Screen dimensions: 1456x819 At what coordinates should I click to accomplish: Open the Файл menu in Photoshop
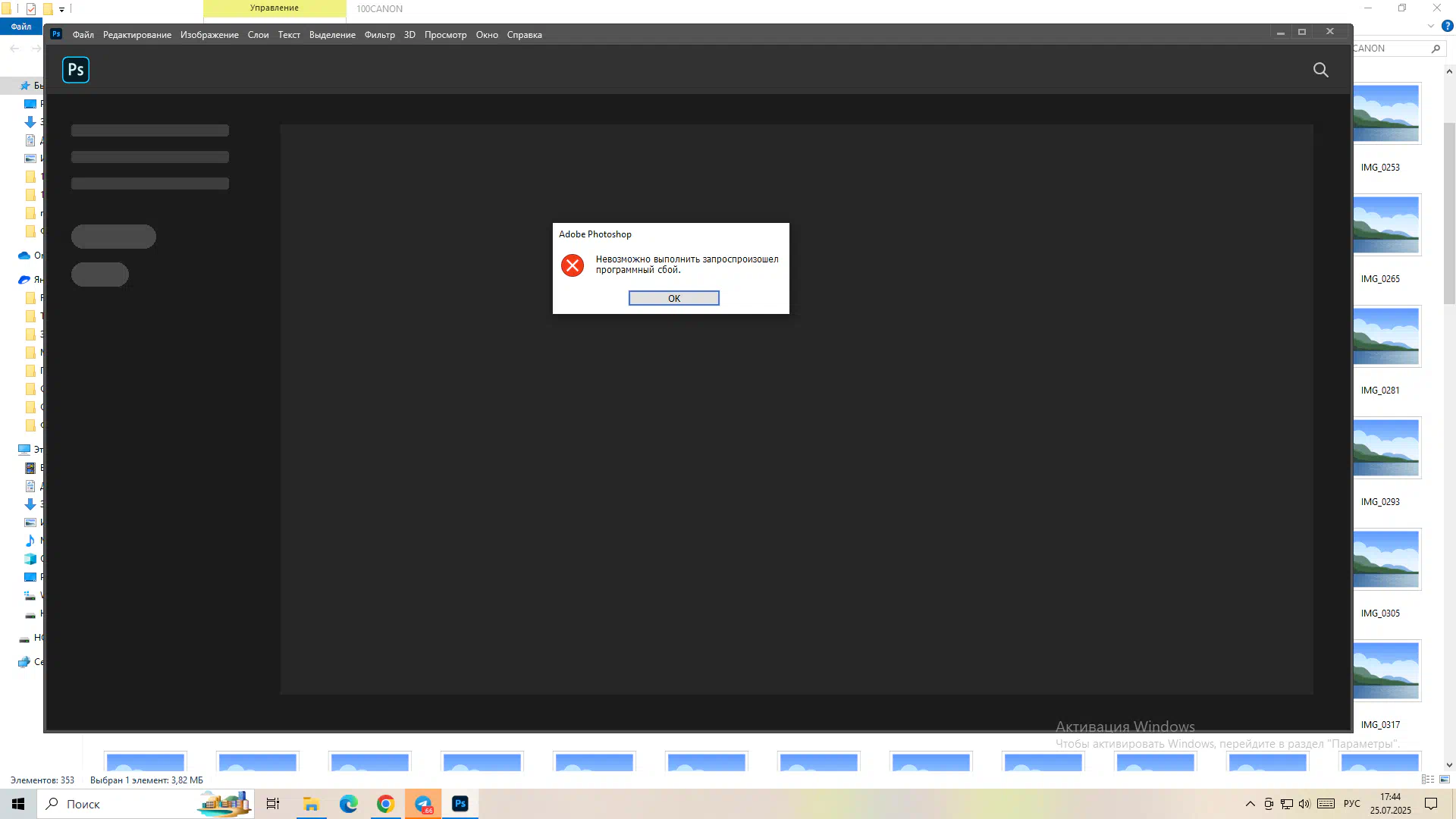(83, 35)
